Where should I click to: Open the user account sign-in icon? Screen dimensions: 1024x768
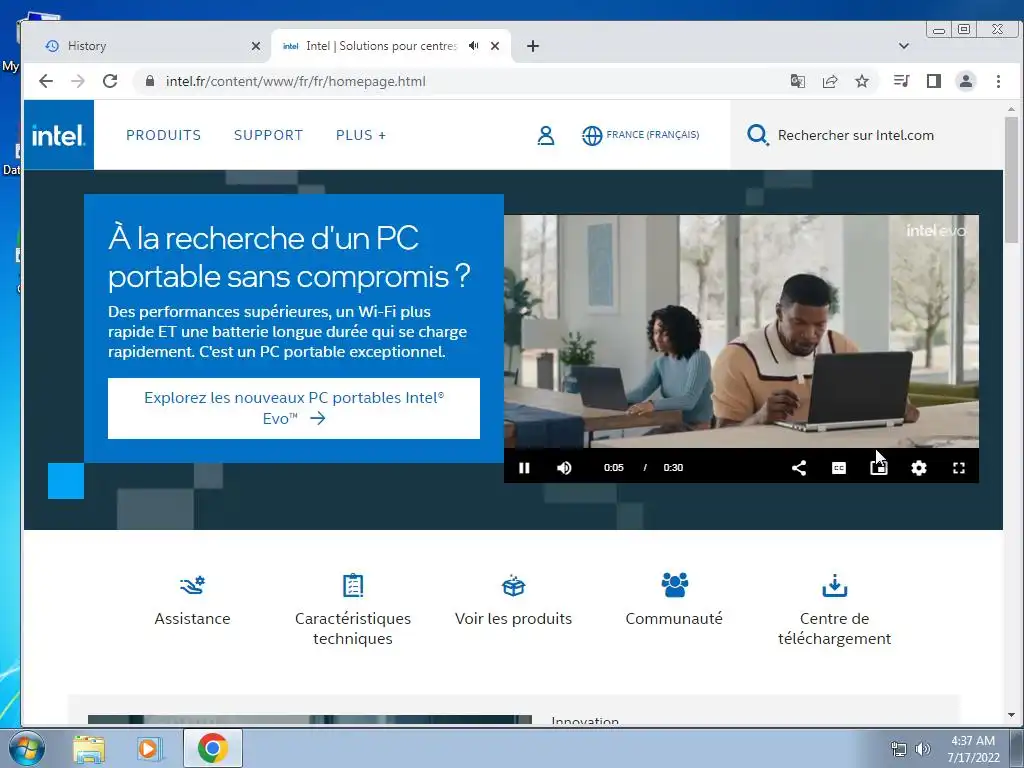(546, 135)
